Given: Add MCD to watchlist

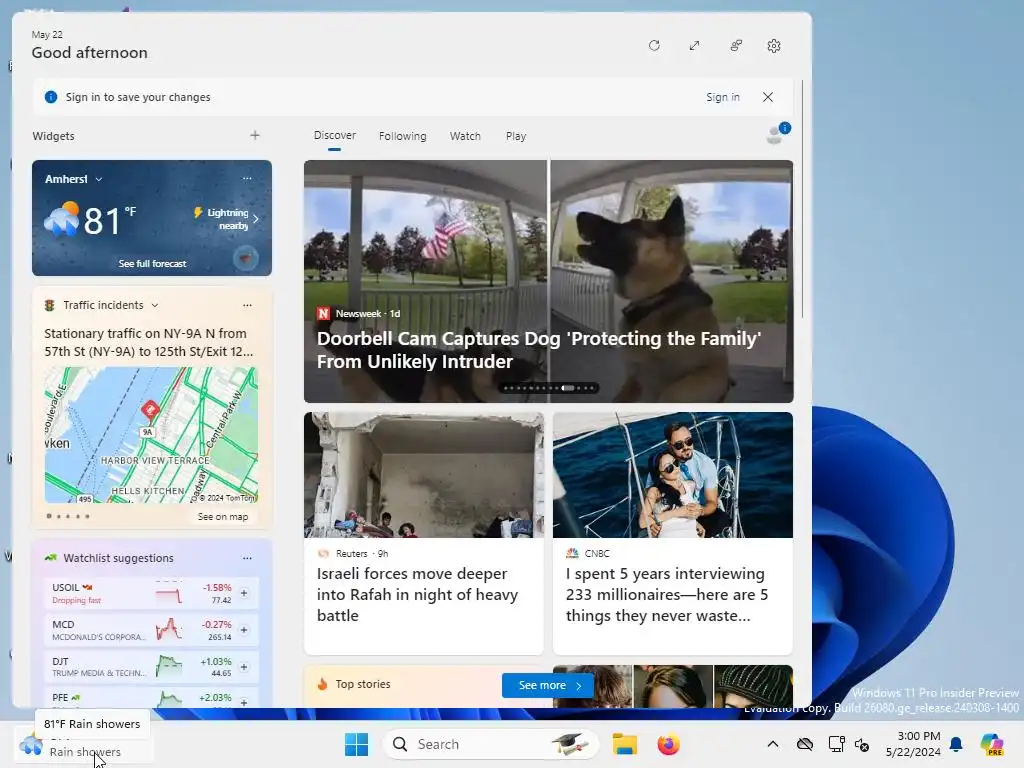Looking at the screenshot, I should (244, 630).
